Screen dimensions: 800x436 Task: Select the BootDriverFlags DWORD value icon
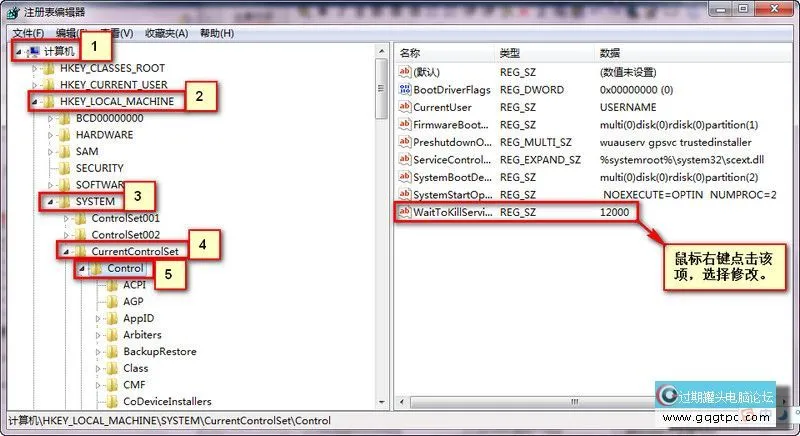(x=405, y=89)
